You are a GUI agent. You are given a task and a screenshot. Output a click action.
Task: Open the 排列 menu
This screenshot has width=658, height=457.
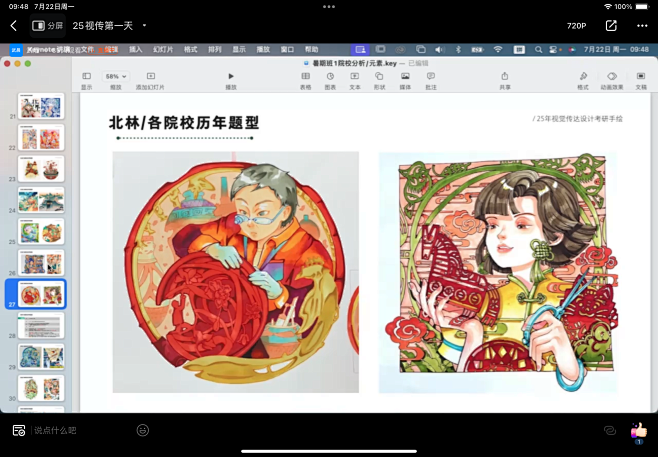(214, 50)
